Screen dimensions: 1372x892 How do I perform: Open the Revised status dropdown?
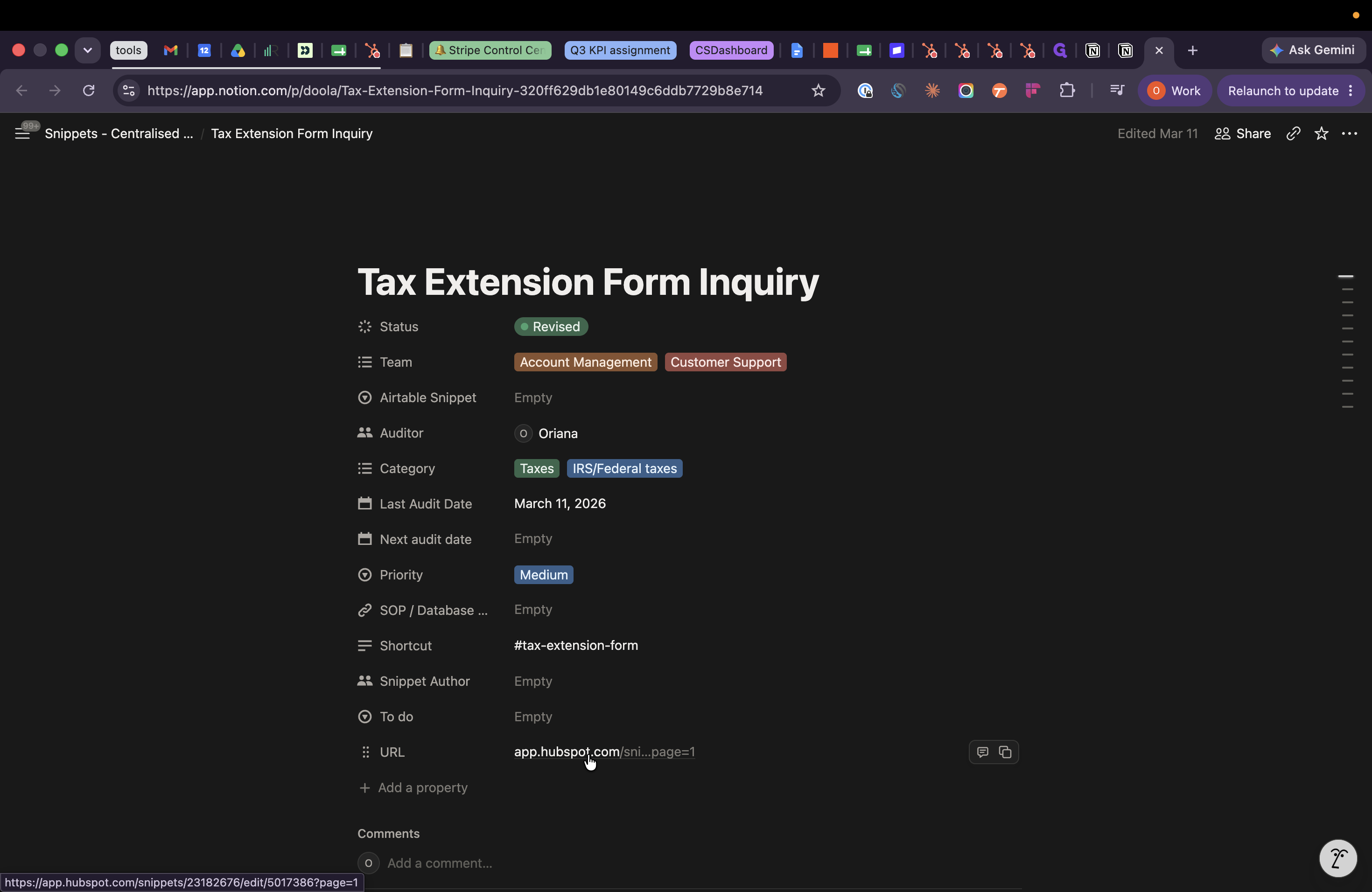551,327
